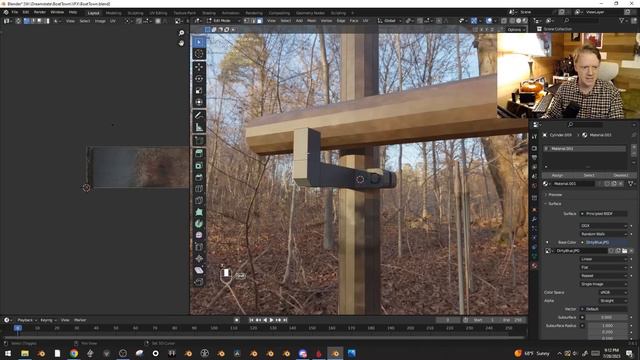Select the Move tool
640x360 pixels.
pyautogui.click(x=199, y=67)
